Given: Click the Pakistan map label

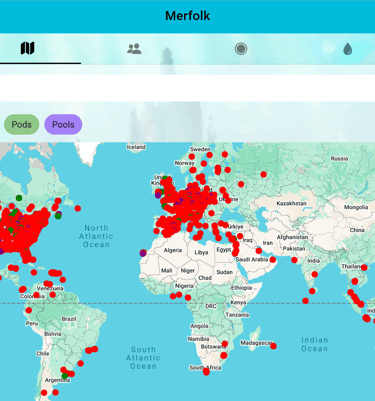Looking at the screenshot, I should point(294,248).
